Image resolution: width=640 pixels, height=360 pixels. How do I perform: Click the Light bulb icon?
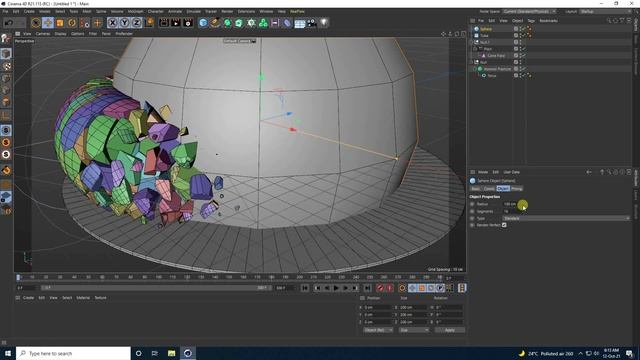tap(324, 23)
